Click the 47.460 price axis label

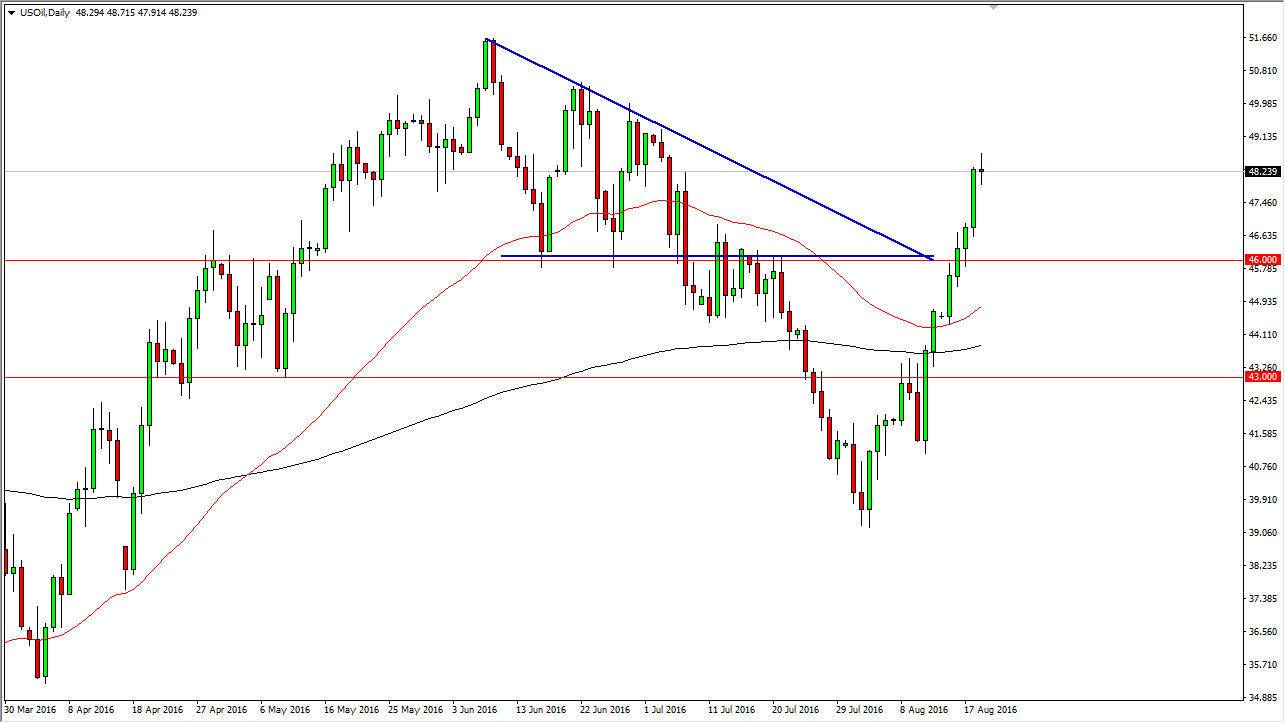1263,203
